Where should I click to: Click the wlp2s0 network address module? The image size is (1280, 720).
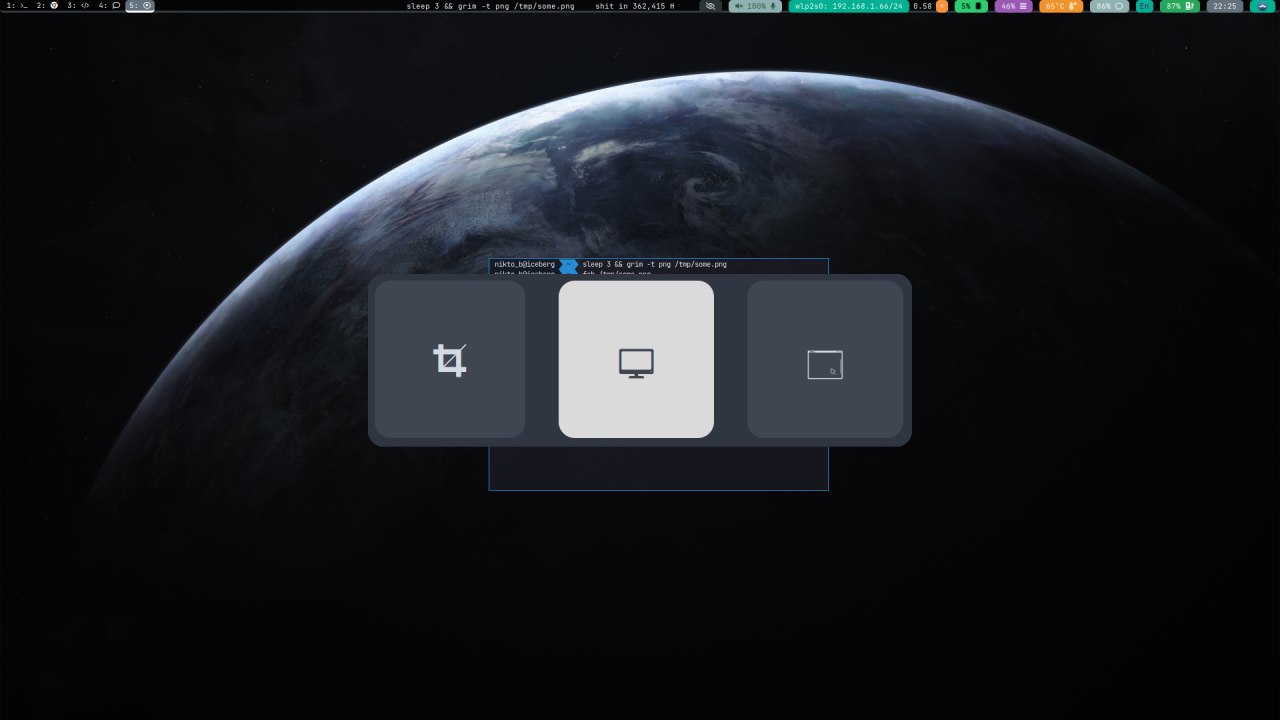point(848,6)
